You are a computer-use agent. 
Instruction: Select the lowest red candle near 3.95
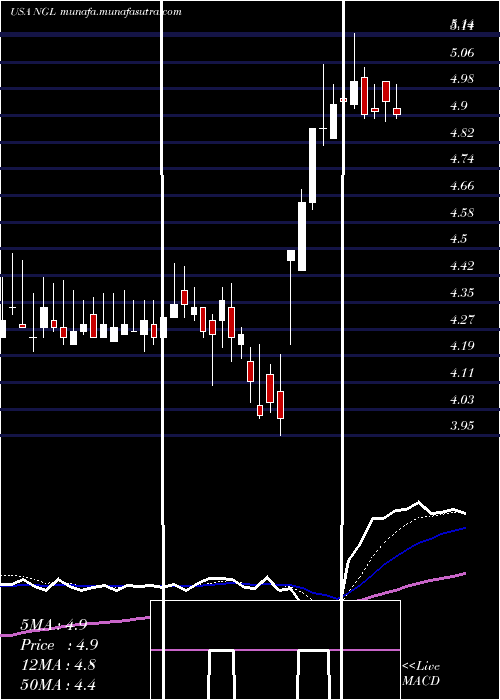point(280,405)
